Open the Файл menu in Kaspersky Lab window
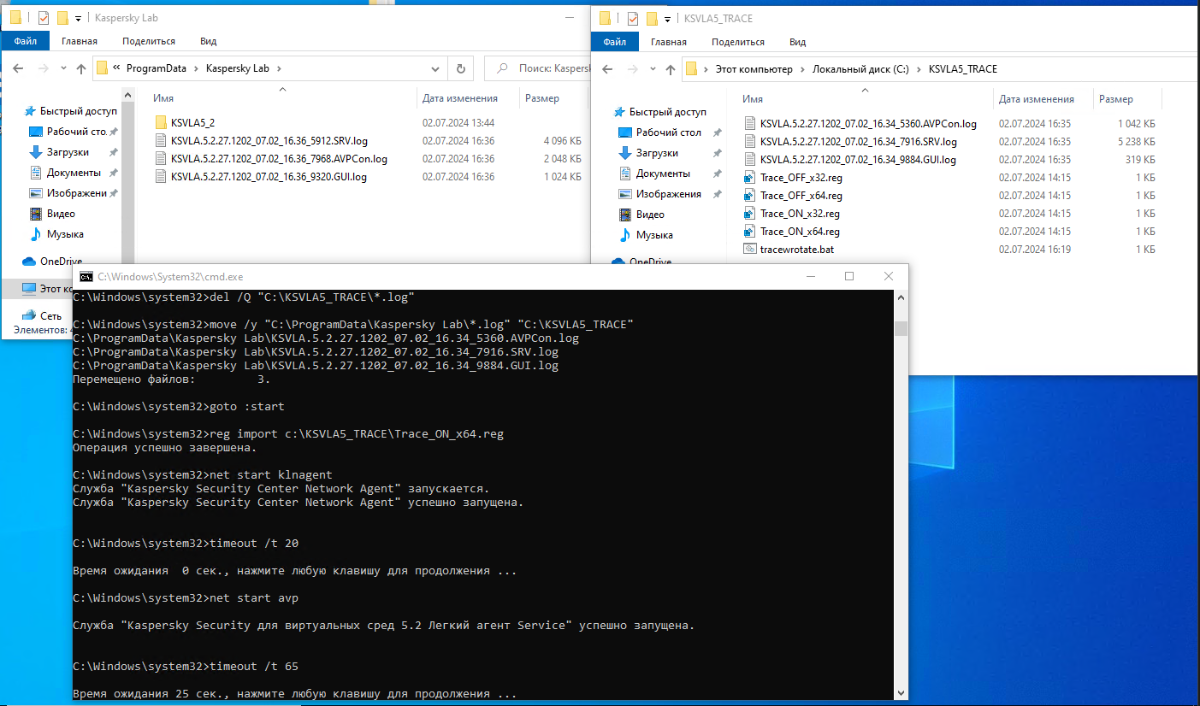The width and height of the screenshot is (1200, 706). coord(25,41)
